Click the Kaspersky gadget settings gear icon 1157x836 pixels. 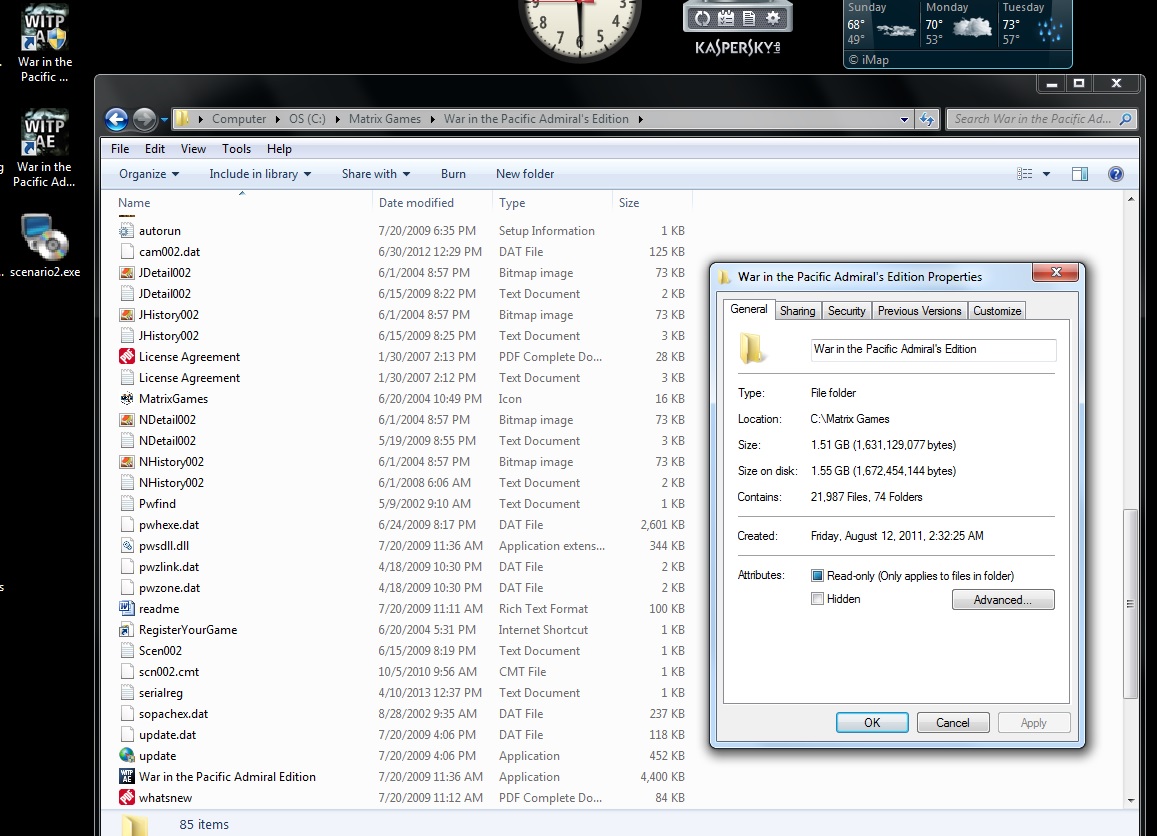pos(773,18)
